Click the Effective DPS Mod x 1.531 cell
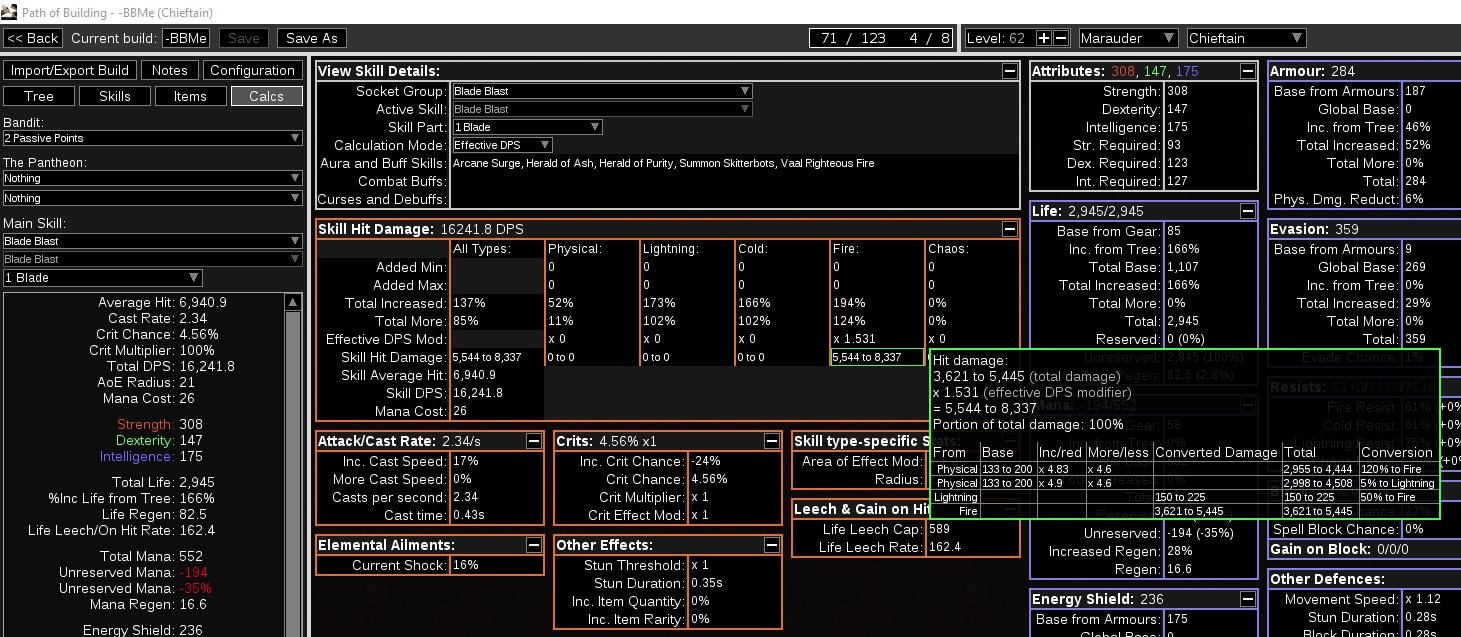 (x=877, y=339)
